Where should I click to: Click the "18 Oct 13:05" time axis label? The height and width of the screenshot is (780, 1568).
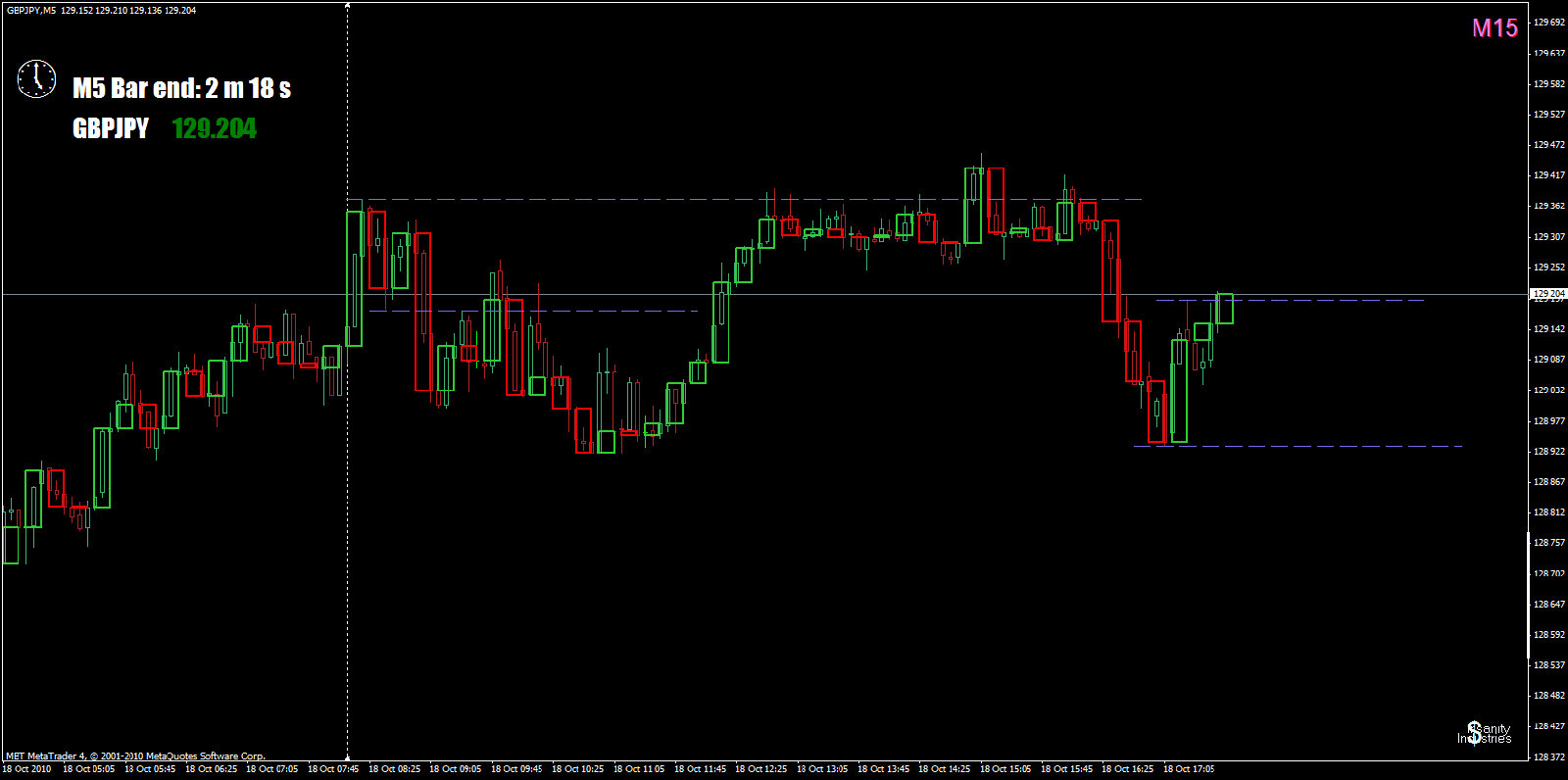click(822, 769)
